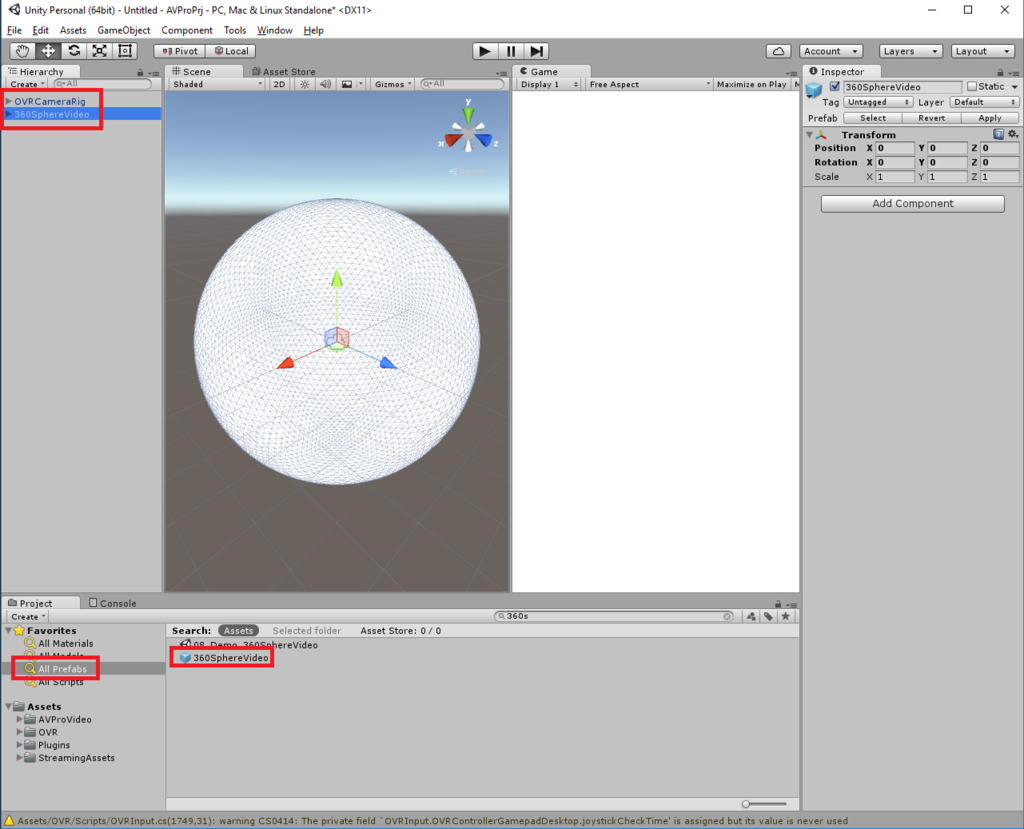Image resolution: width=1024 pixels, height=829 pixels.
Task: Toggle Maximize on Play
Action: pos(751,84)
